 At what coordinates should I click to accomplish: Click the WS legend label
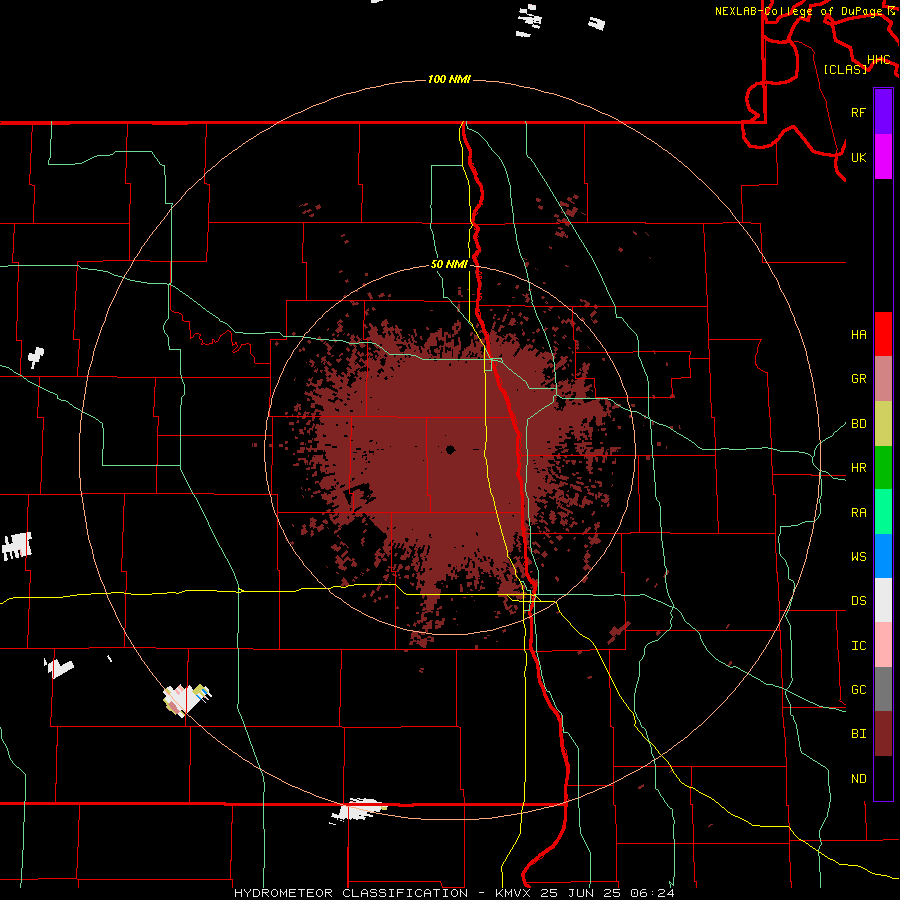click(x=858, y=557)
